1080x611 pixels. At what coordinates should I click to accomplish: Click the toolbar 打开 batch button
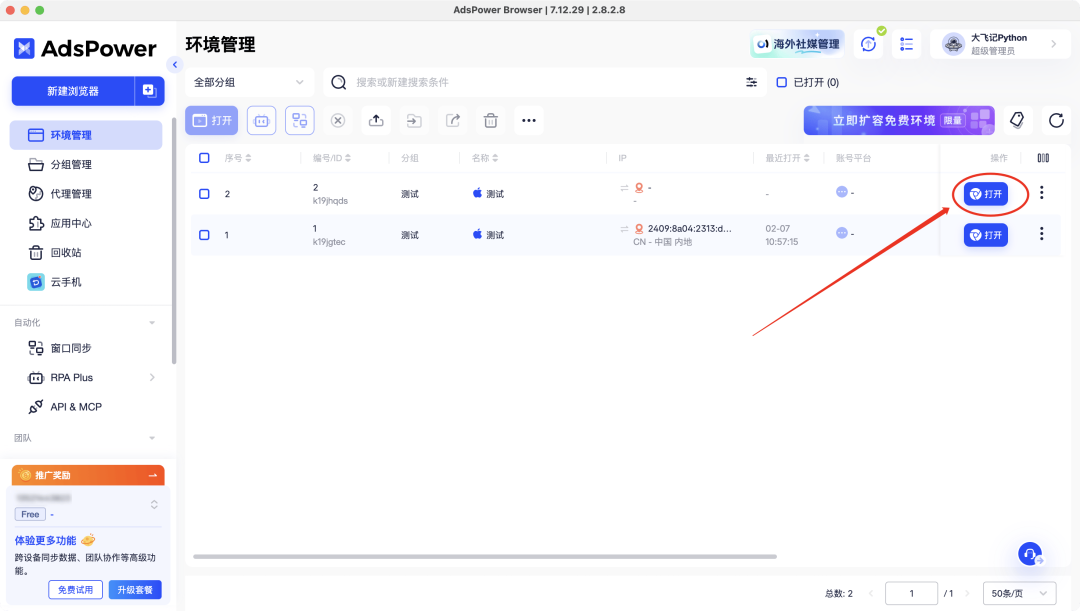(x=211, y=121)
